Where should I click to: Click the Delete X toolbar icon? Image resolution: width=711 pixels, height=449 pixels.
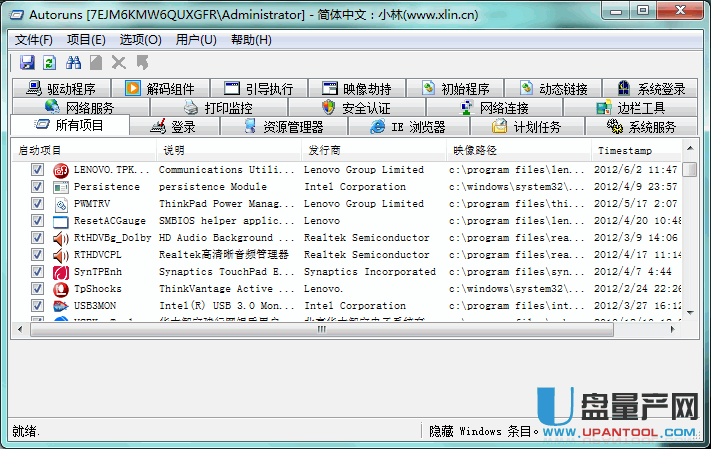pos(119,63)
